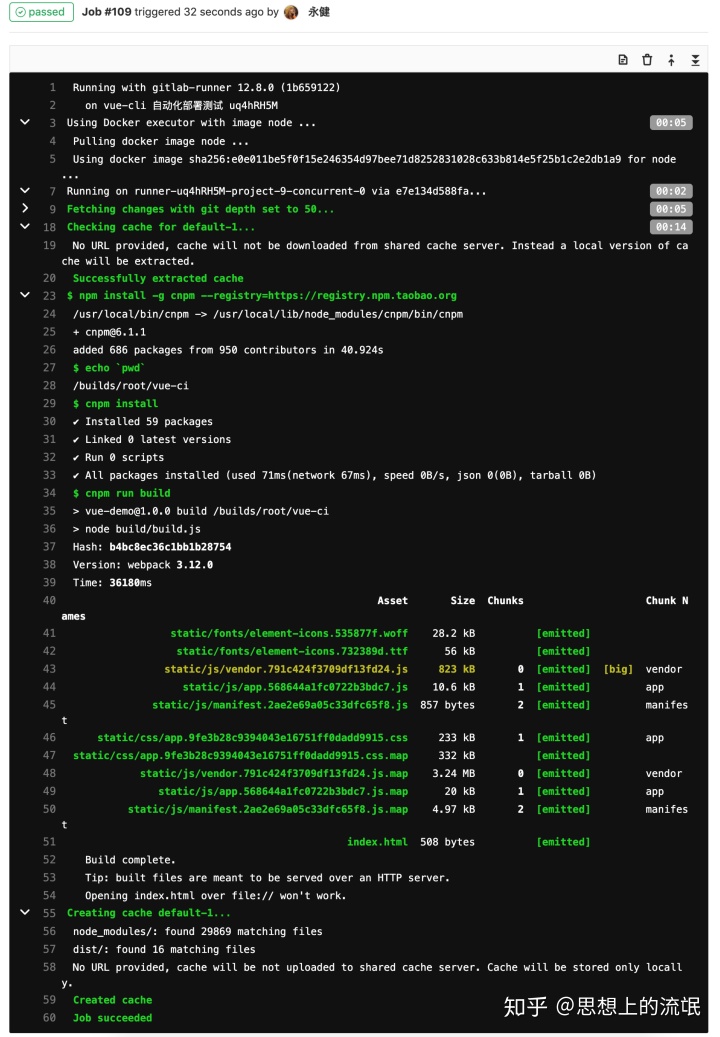Click static/js/vendor.791c424f3709df13fd24.js asset name
720x1037 pixels.
click(x=286, y=669)
